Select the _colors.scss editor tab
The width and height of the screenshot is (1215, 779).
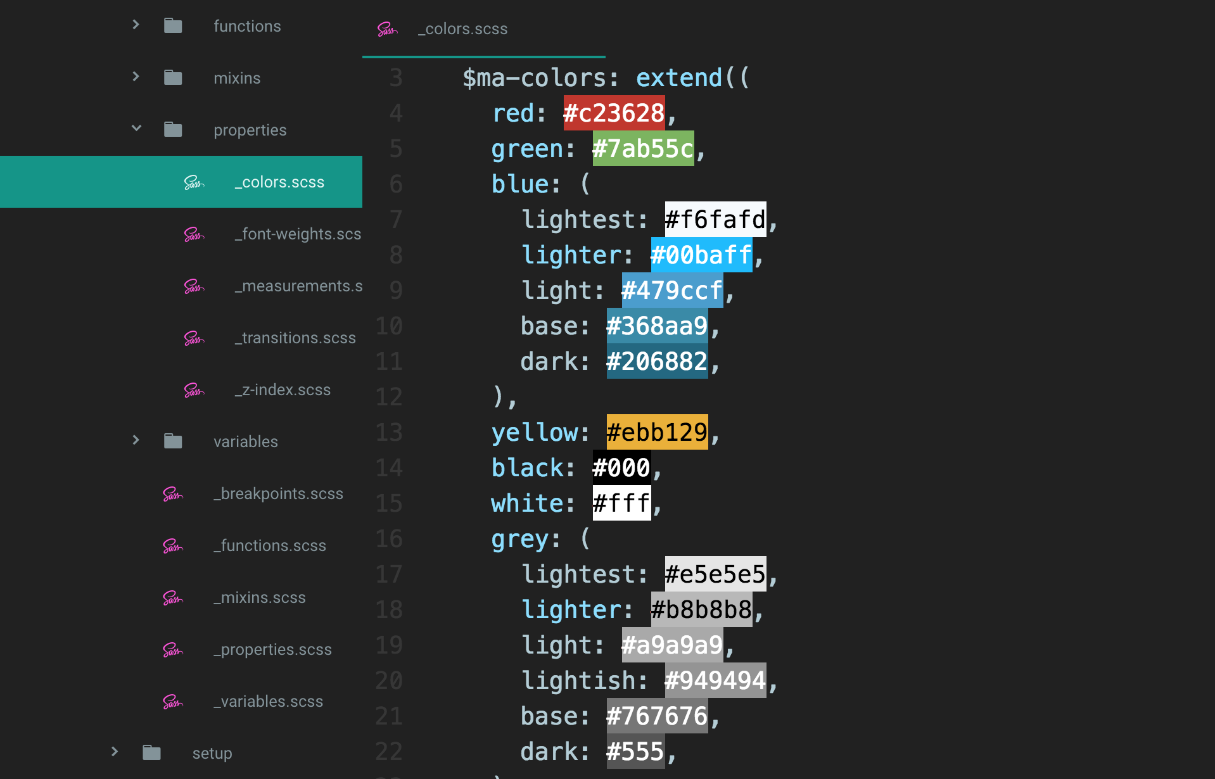[x=462, y=29]
